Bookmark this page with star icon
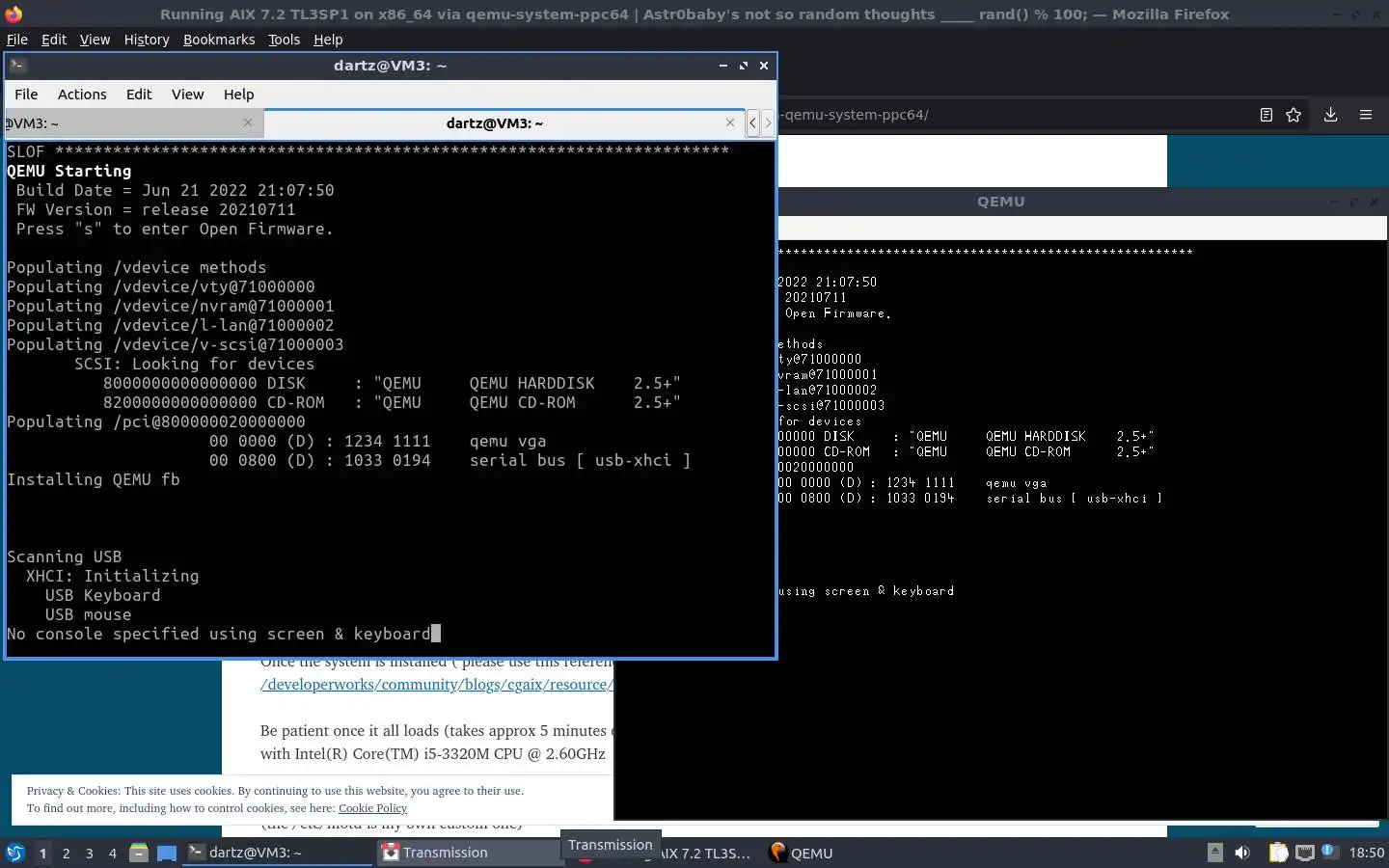 tap(1294, 115)
